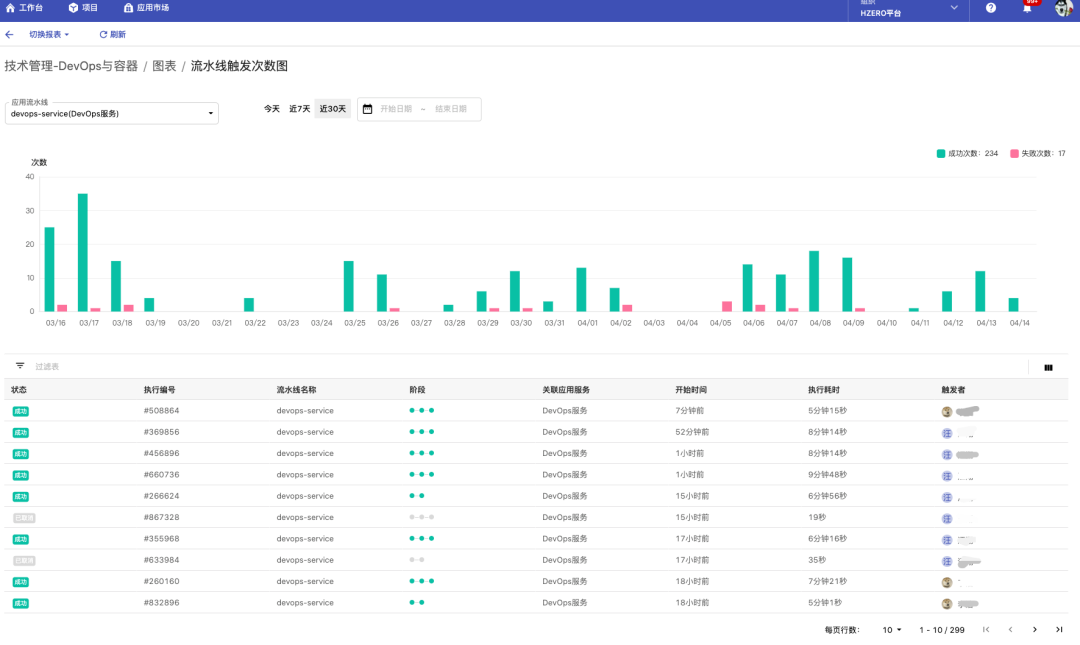Open the notifications bell icon

(1027, 8)
